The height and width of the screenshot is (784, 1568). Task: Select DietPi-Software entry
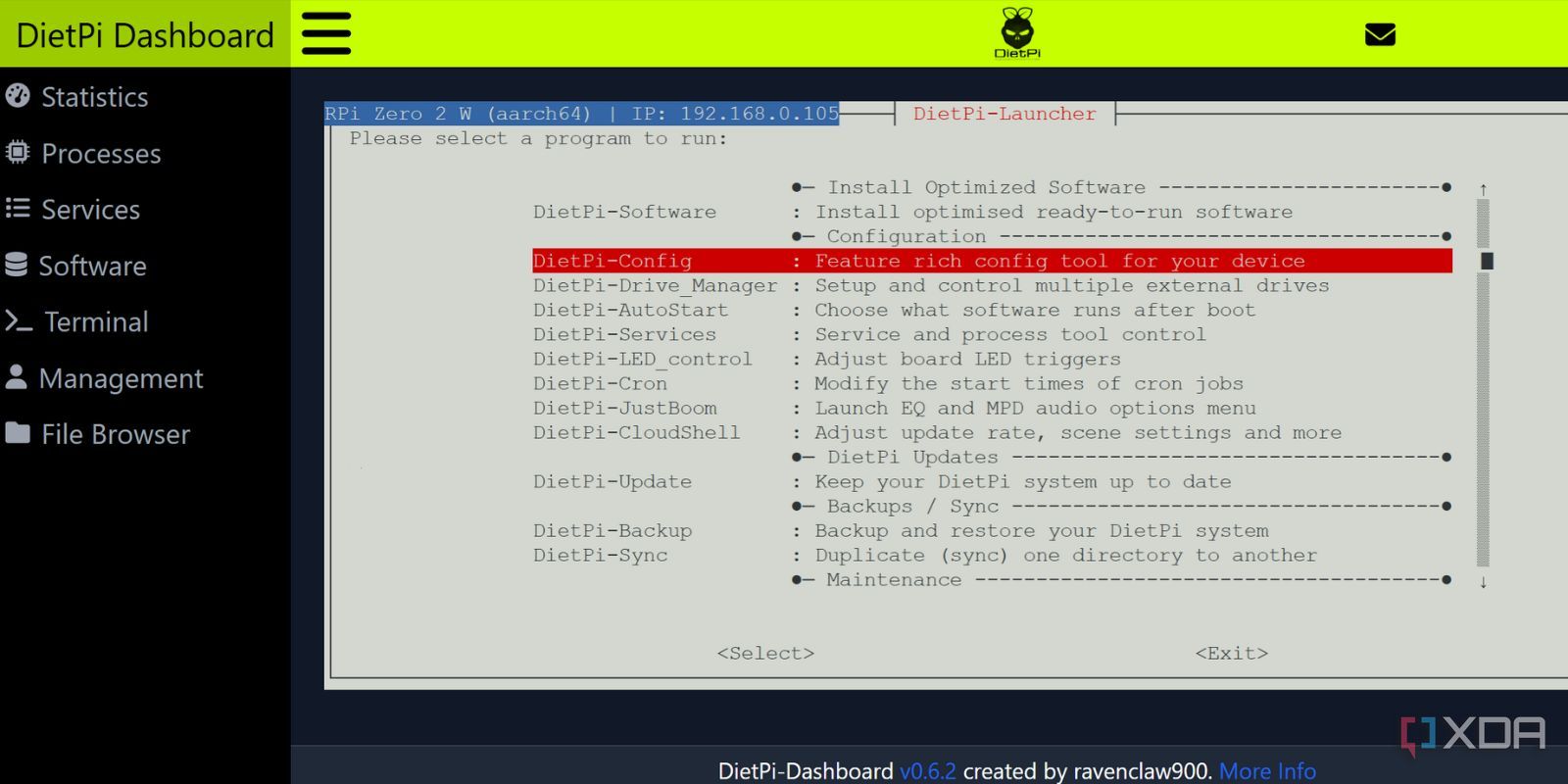[624, 212]
